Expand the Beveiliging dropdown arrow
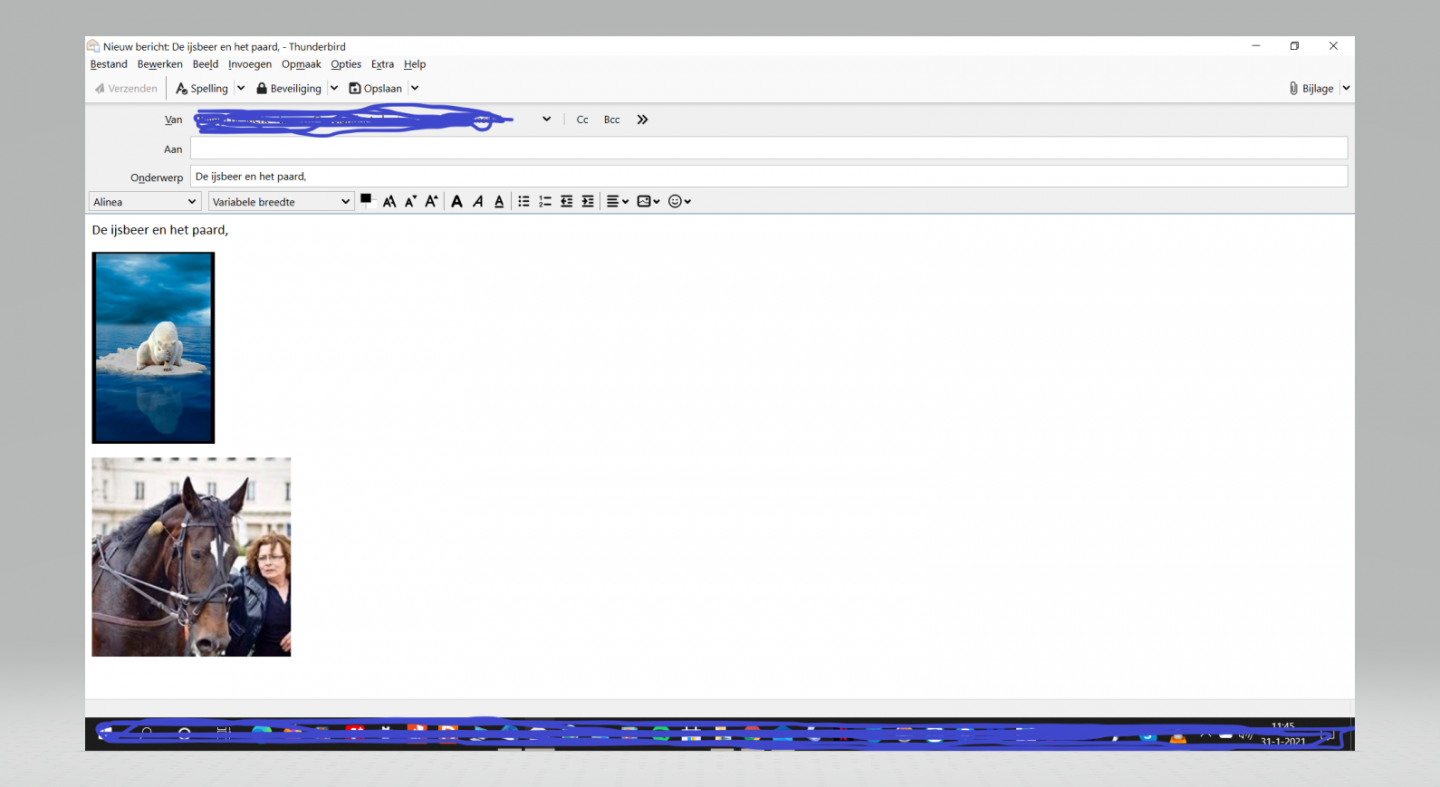 click(x=334, y=88)
